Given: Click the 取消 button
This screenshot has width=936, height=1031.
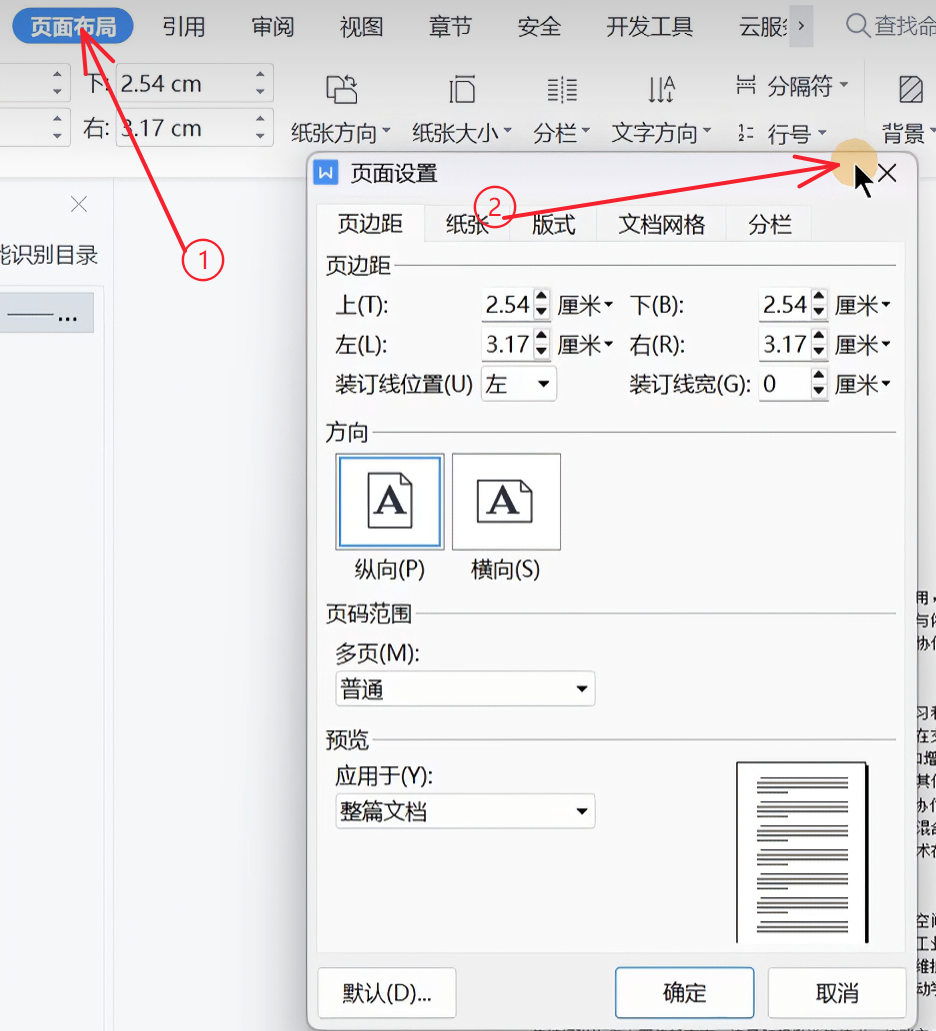Looking at the screenshot, I should [x=837, y=992].
